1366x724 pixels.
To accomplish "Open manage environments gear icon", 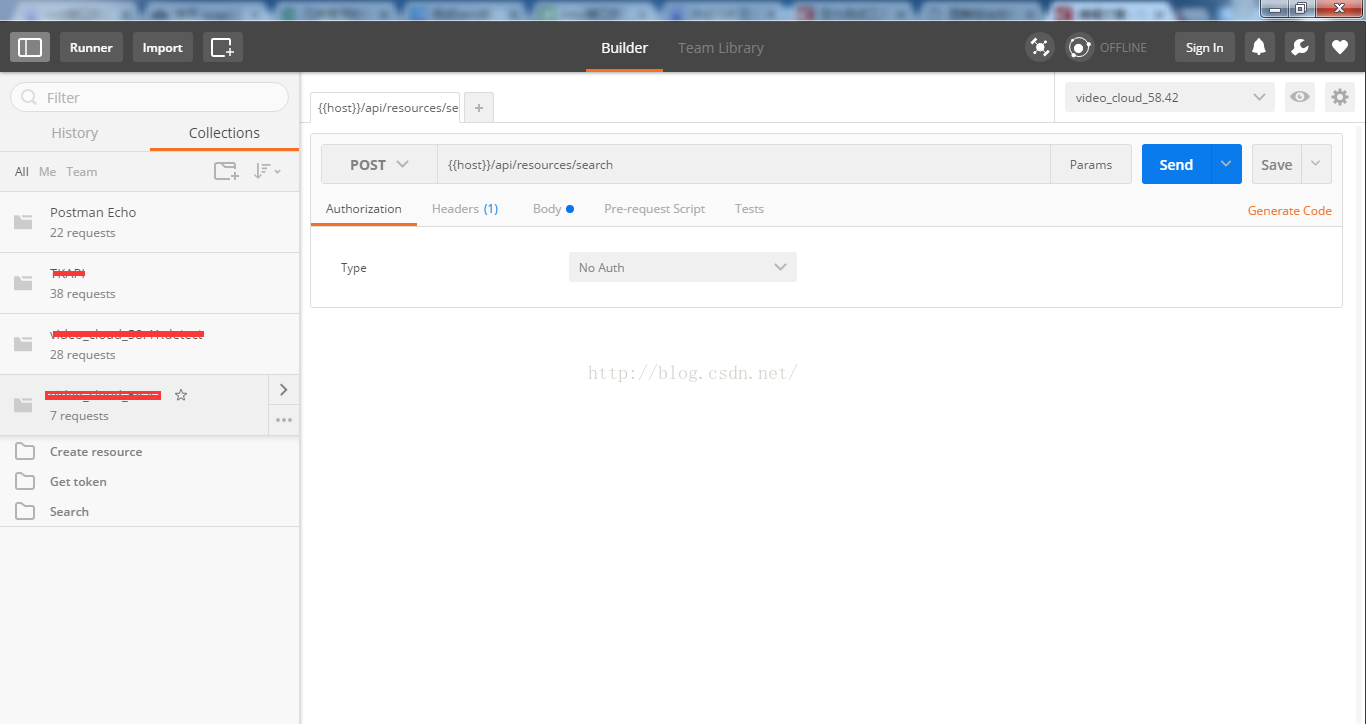I will tap(1340, 97).
